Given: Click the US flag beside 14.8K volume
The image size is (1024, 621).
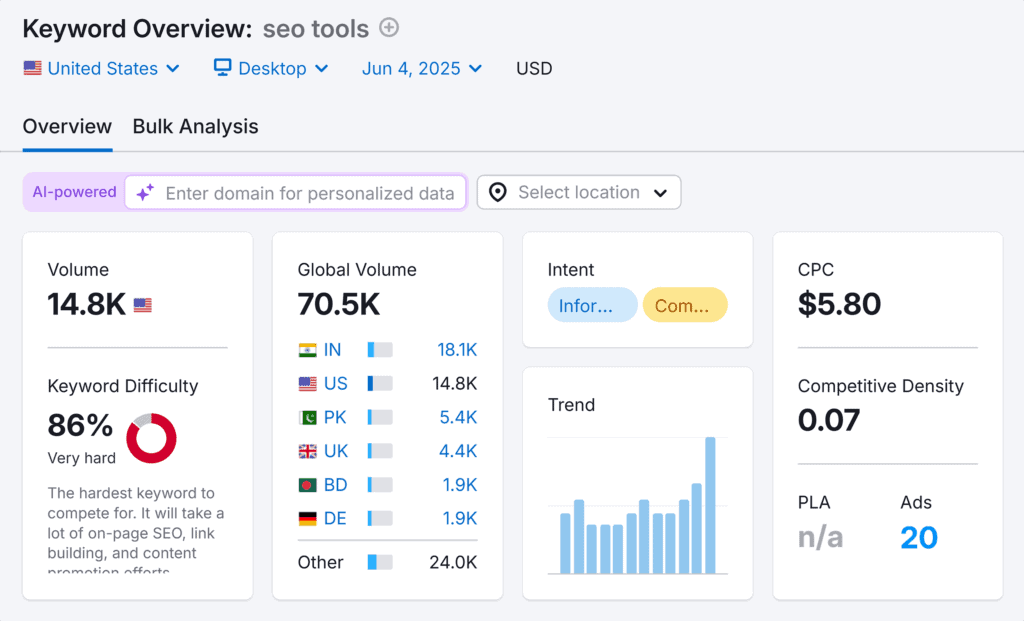Looking at the screenshot, I should pos(141,304).
